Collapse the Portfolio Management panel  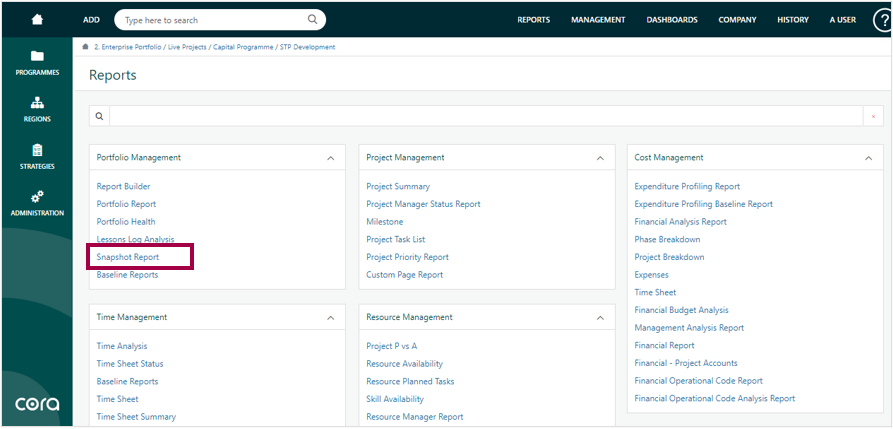[x=330, y=158]
